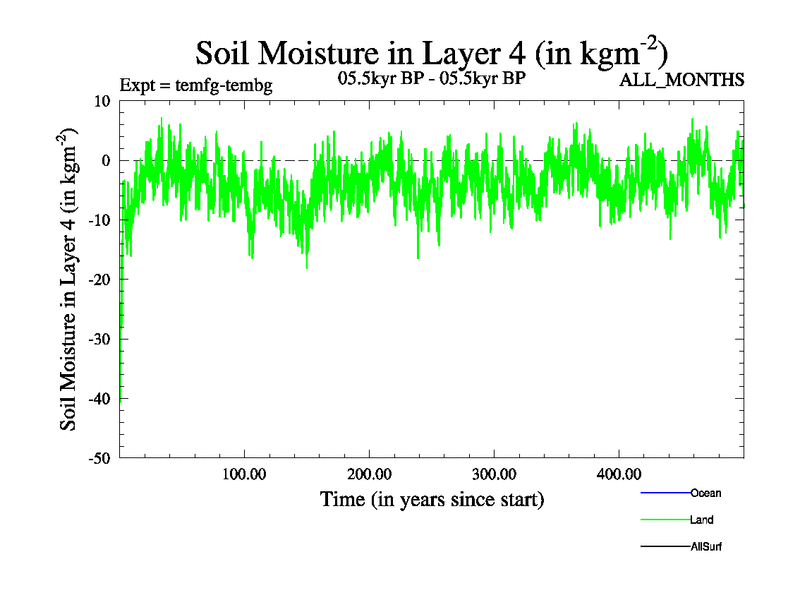Click the 200.00 x-axis tick label
This screenshot has width=800, height=600.
(369, 474)
